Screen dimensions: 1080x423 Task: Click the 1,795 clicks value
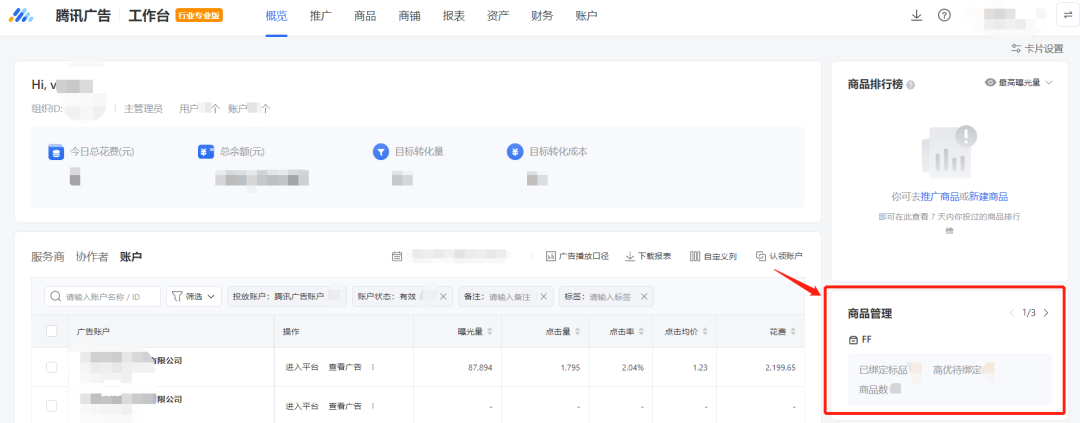tap(569, 368)
